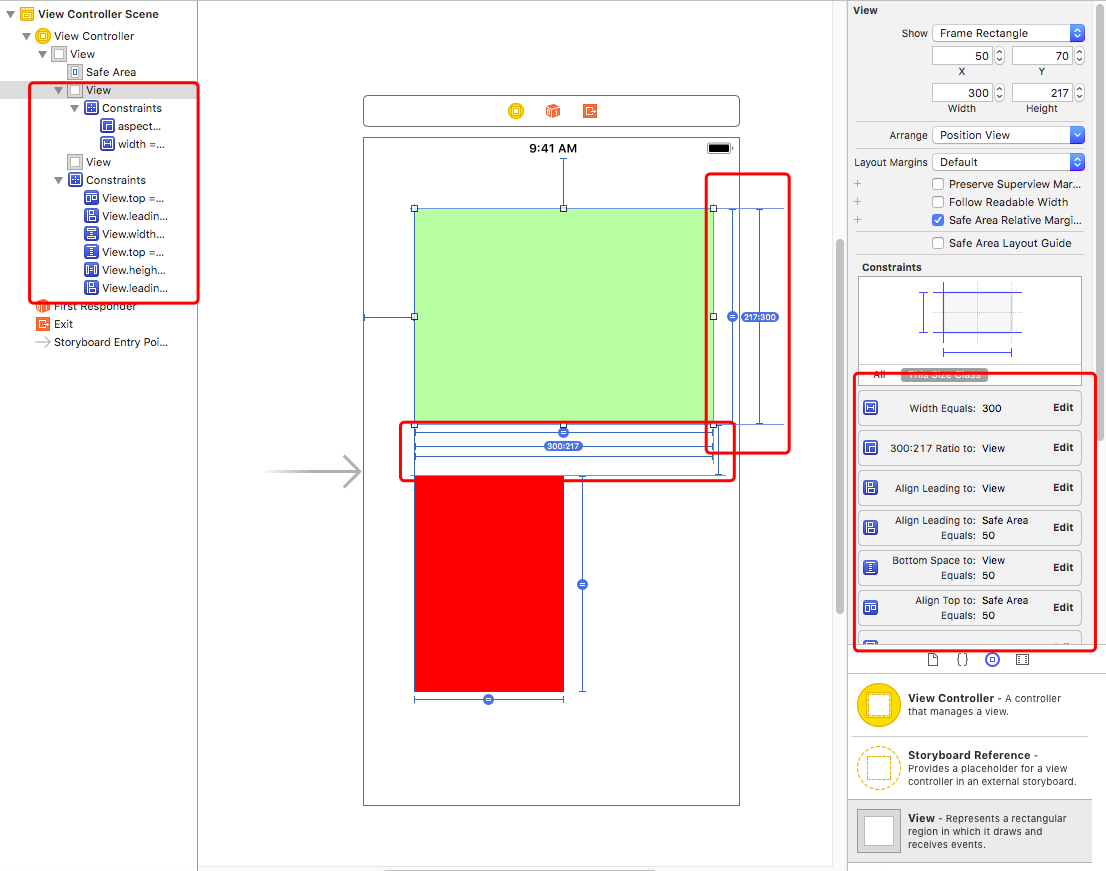Viewport: 1106px width, 871px height.
Task: Pick View Controller object in library
Action: [x=970, y=705]
